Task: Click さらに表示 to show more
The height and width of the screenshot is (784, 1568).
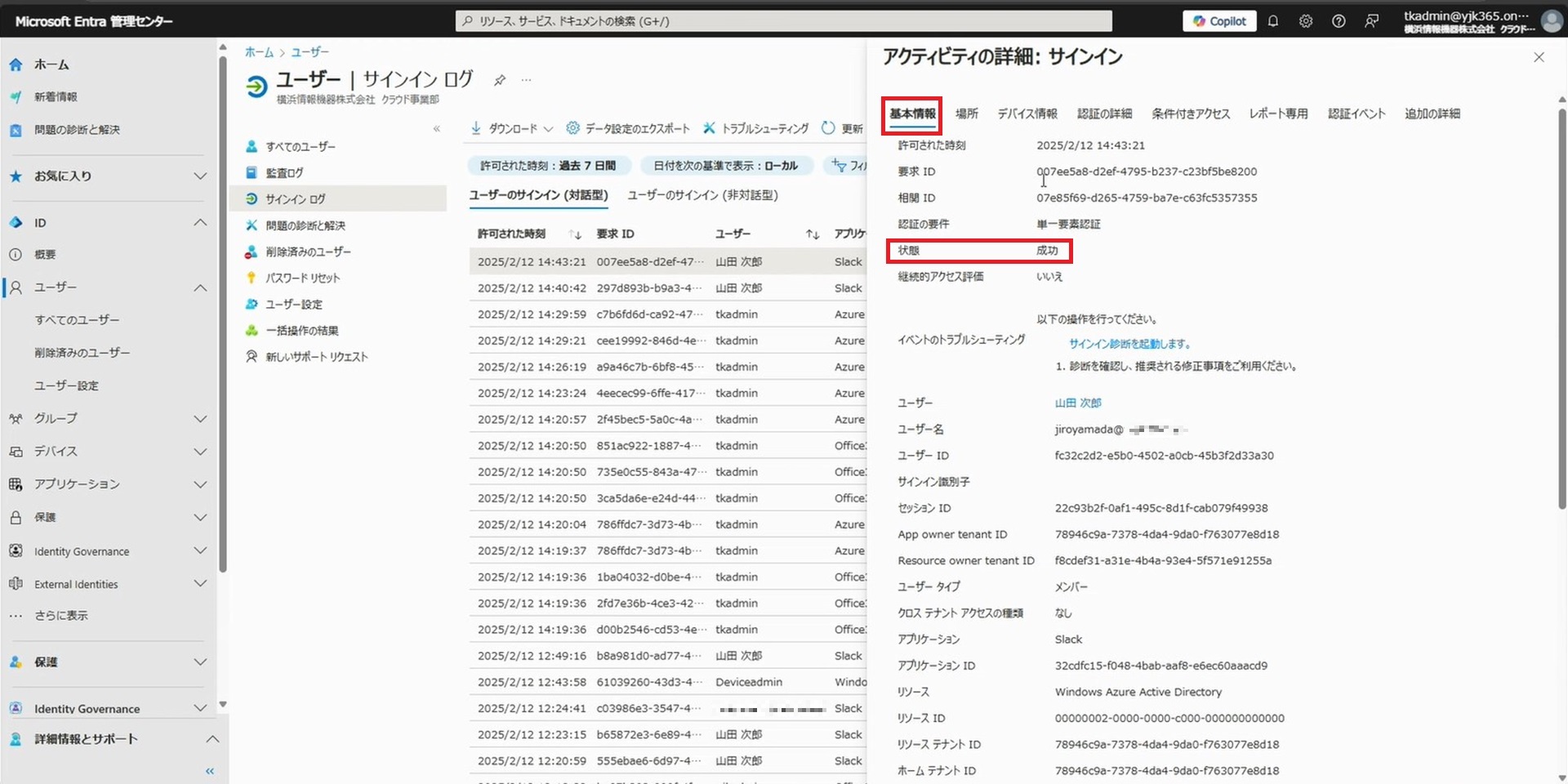Action: (60, 616)
